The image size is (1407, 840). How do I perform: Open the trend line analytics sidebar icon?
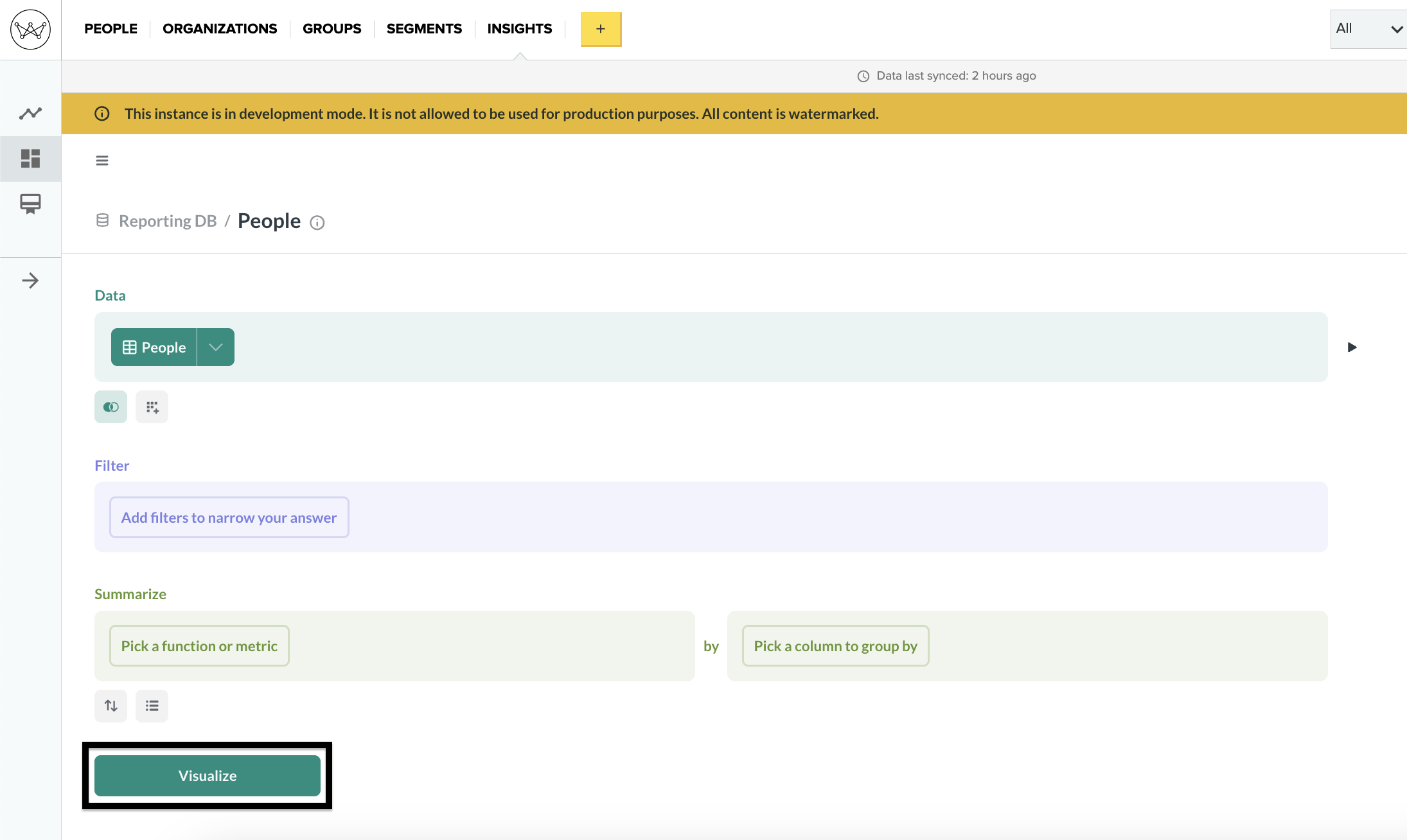(30, 114)
